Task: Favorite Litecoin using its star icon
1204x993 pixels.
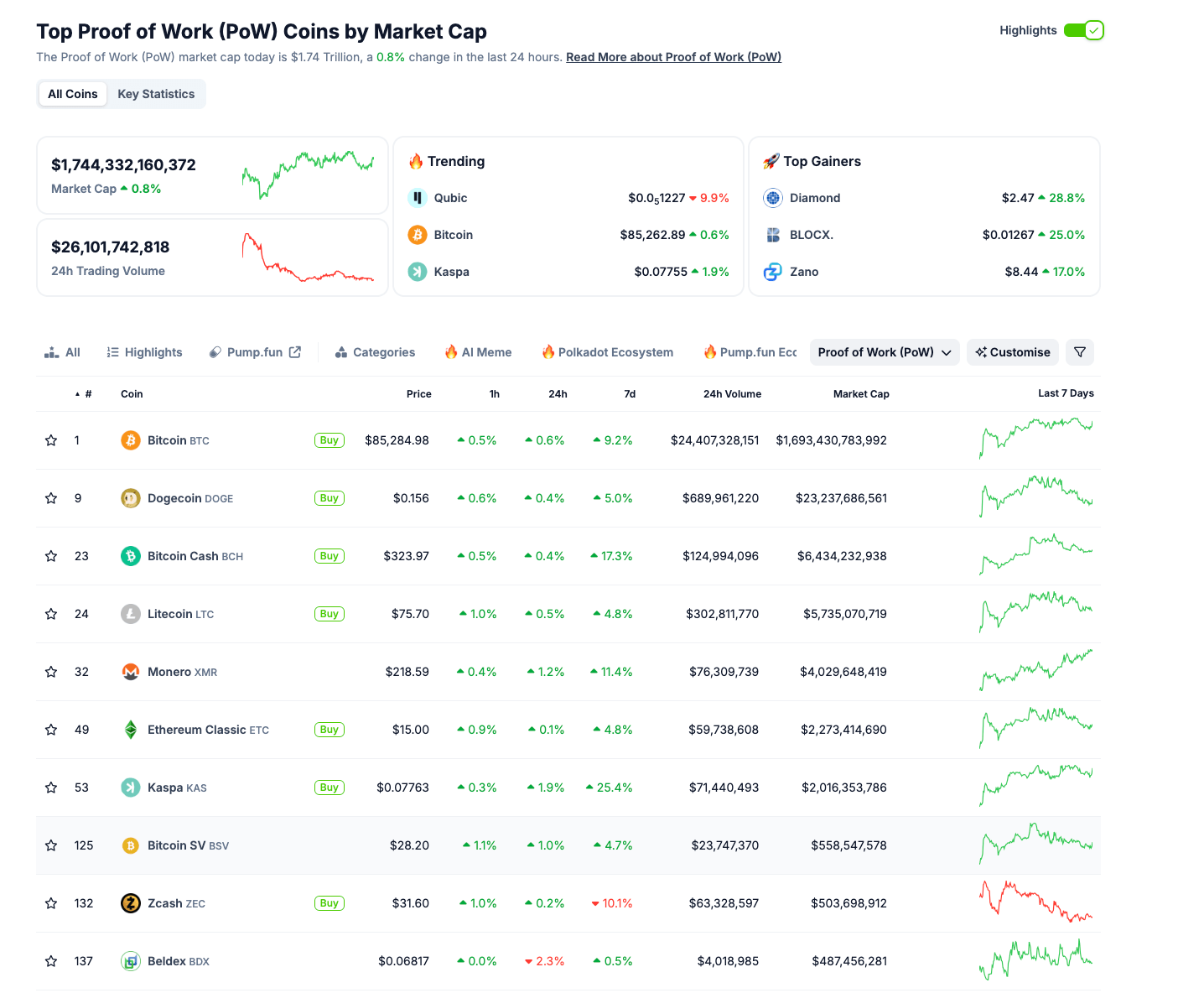Action: (50, 613)
